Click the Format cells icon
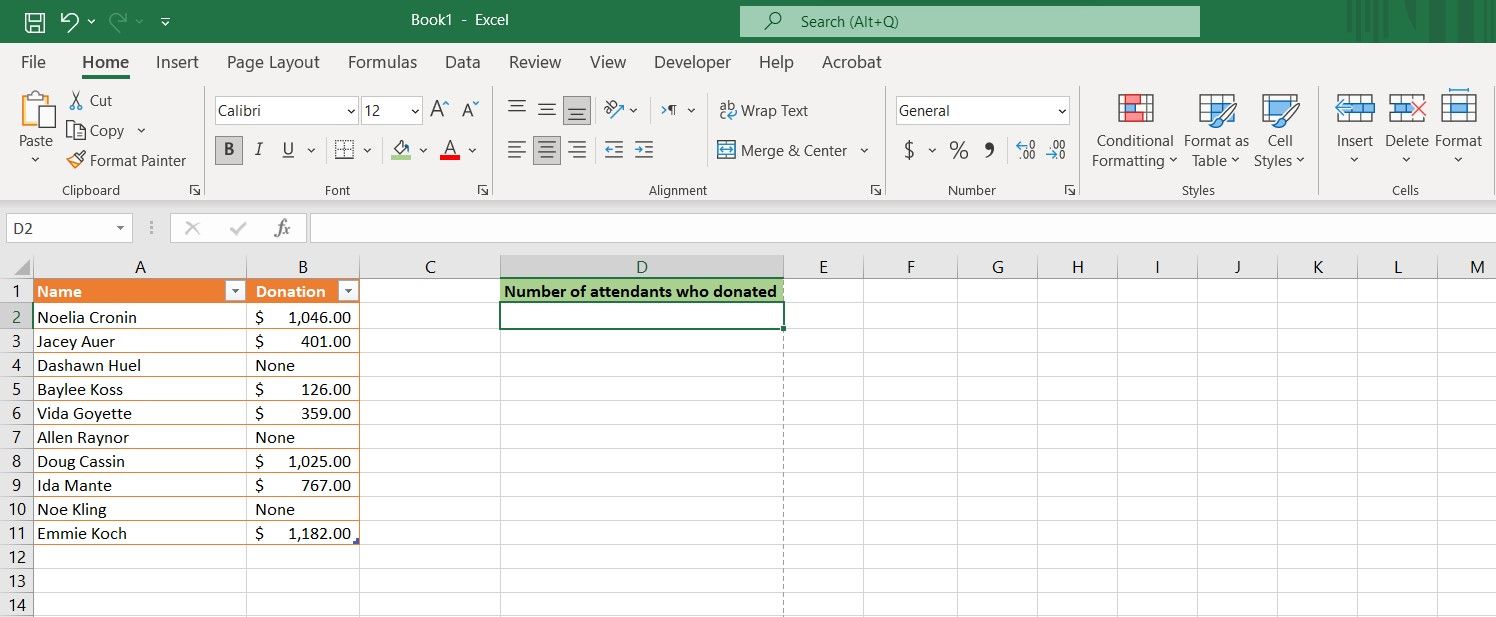Viewport: 1496px width, 617px height. click(1459, 108)
